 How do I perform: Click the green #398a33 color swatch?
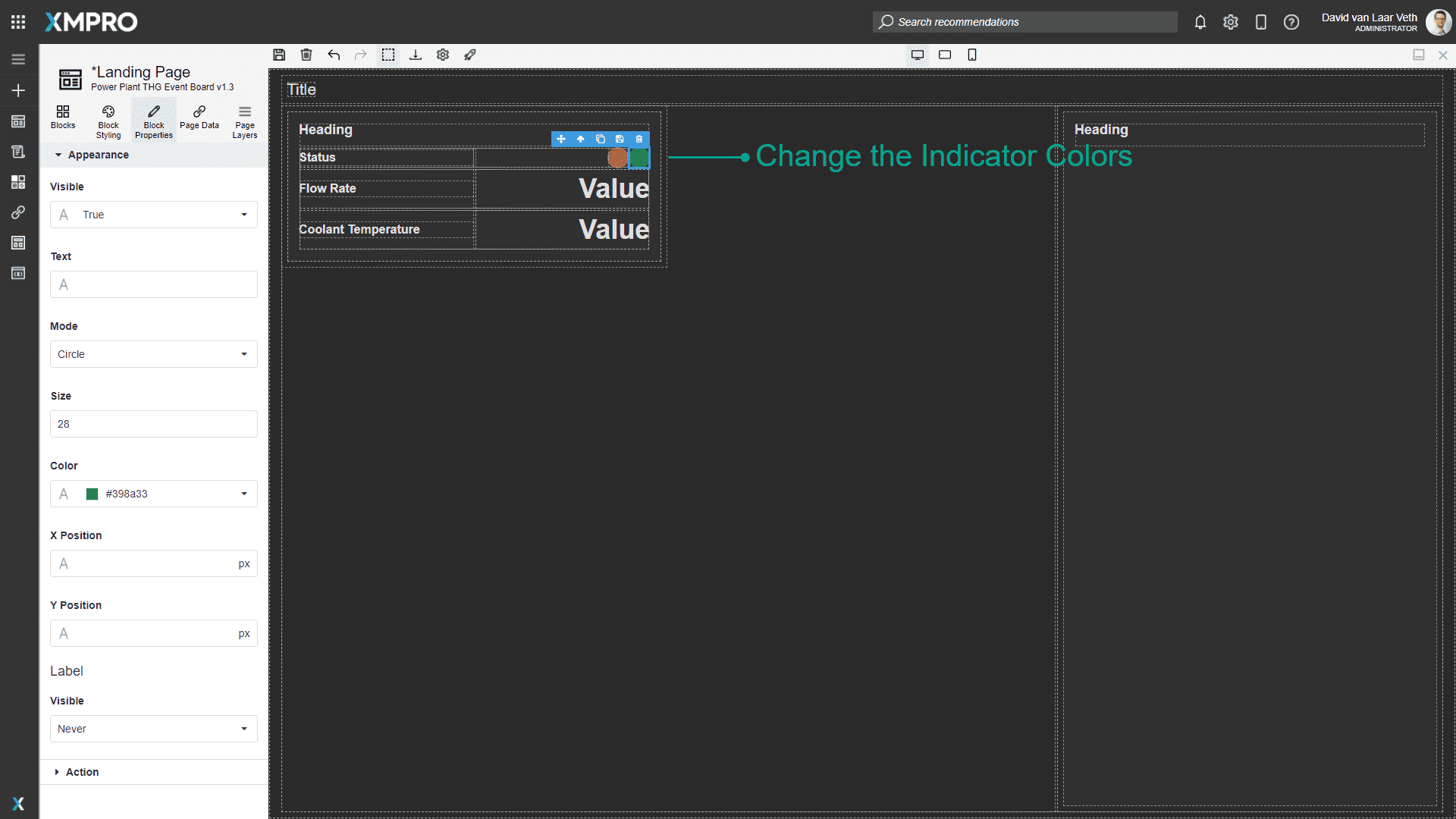click(93, 494)
